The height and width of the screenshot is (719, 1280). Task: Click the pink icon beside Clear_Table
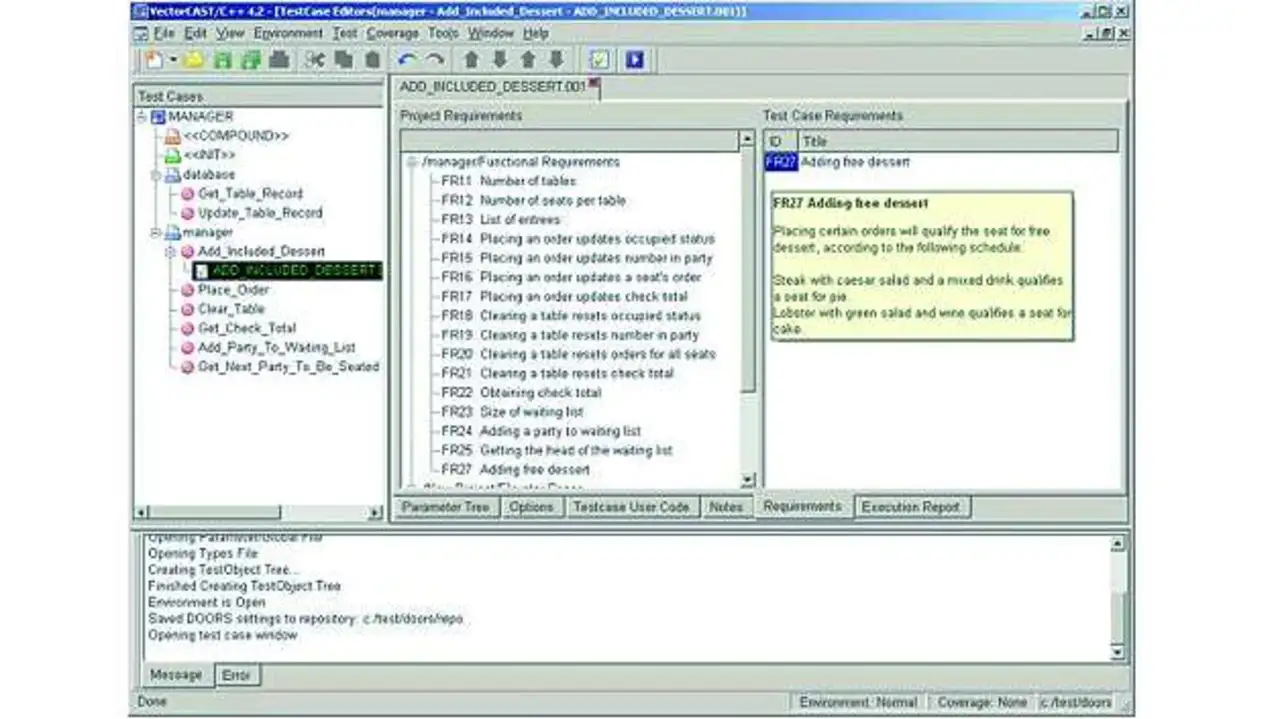pyautogui.click(x=187, y=309)
